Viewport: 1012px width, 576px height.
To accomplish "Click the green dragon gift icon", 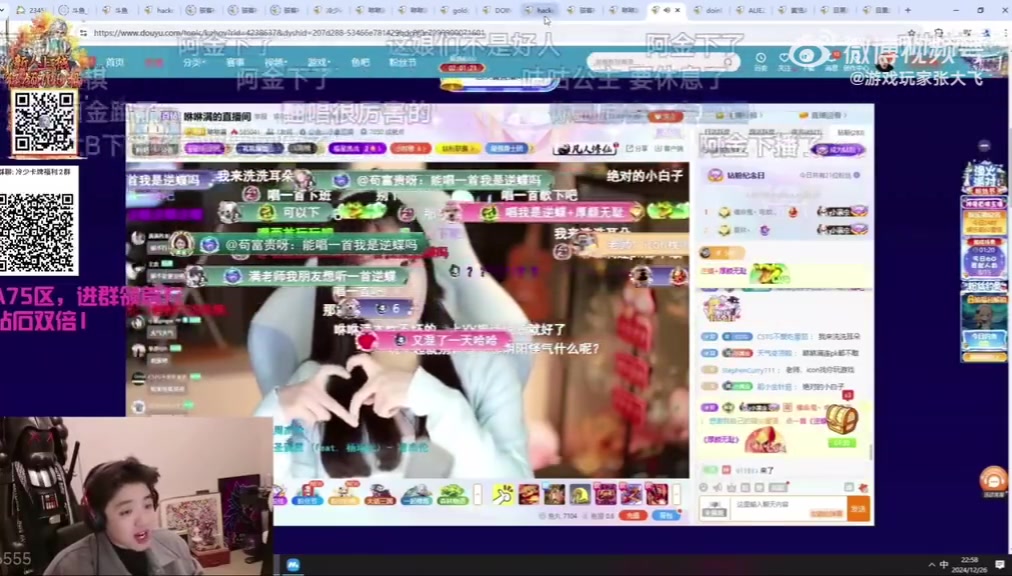I will coord(452,495).
